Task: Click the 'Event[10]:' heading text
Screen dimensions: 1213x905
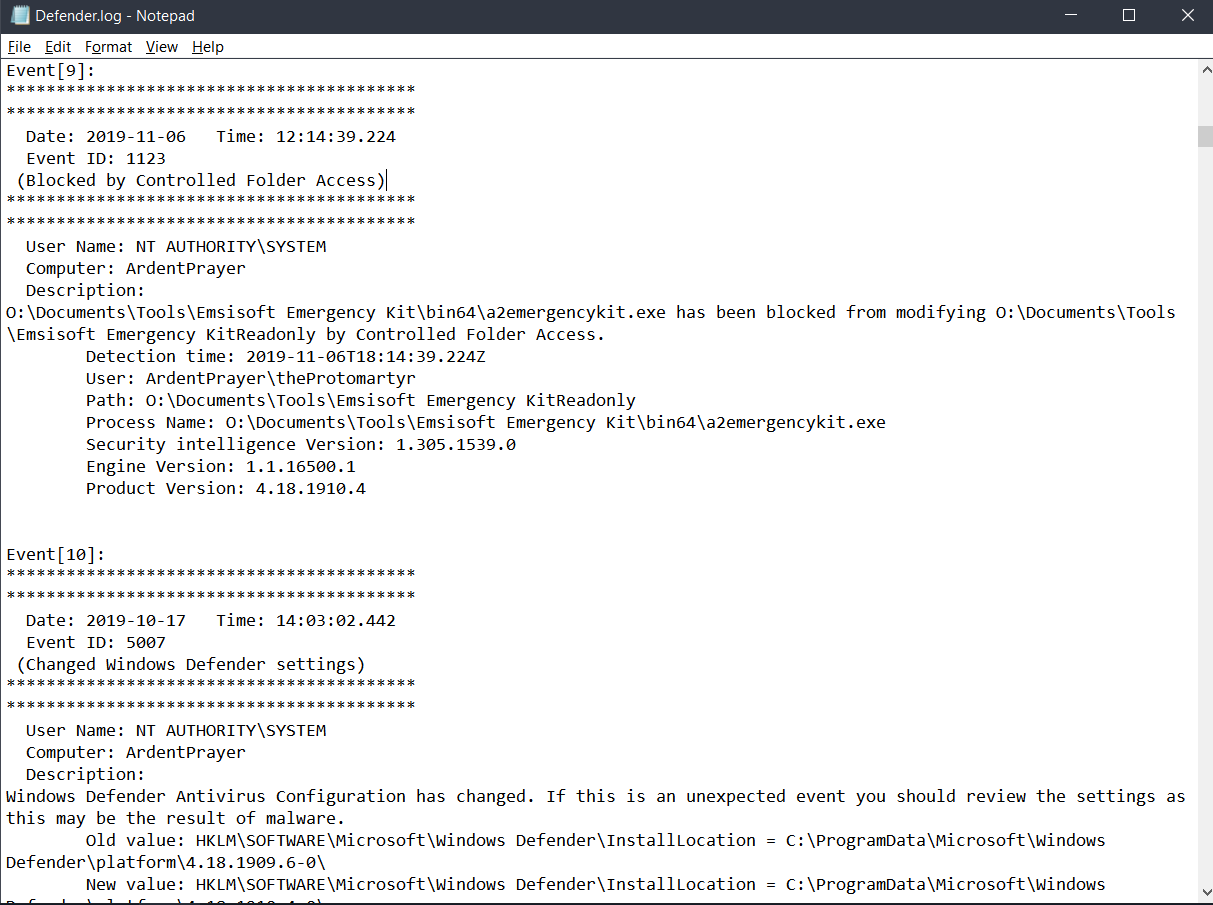Action: click(56, 554)
